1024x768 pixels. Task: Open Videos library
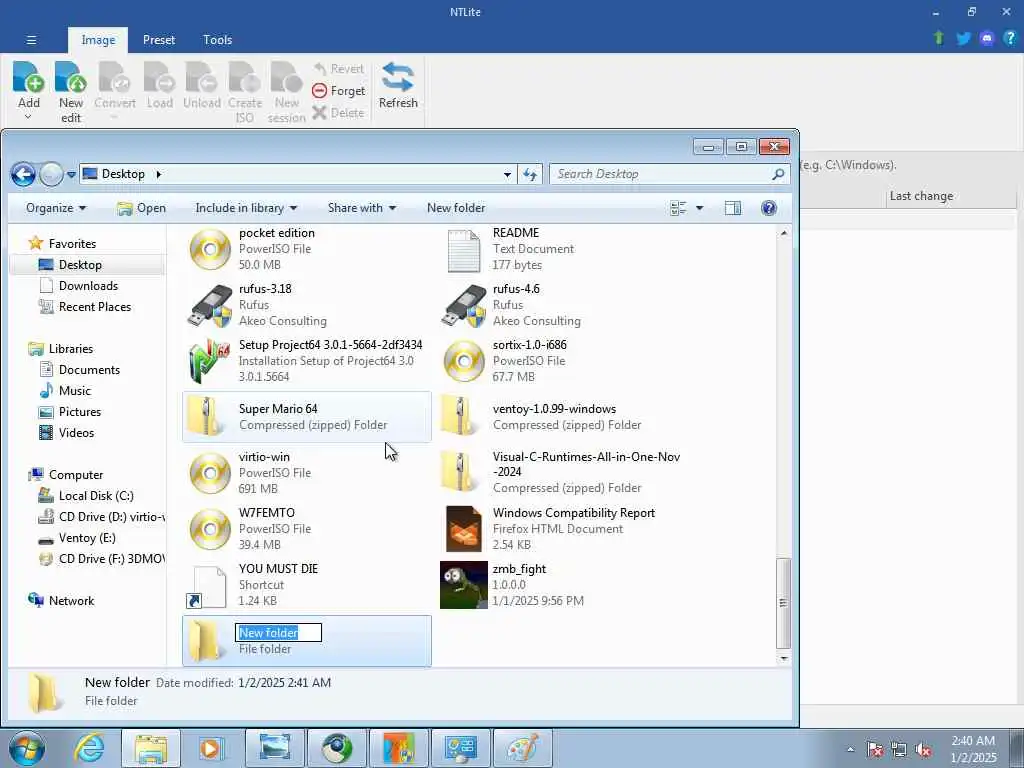point(76,432)
